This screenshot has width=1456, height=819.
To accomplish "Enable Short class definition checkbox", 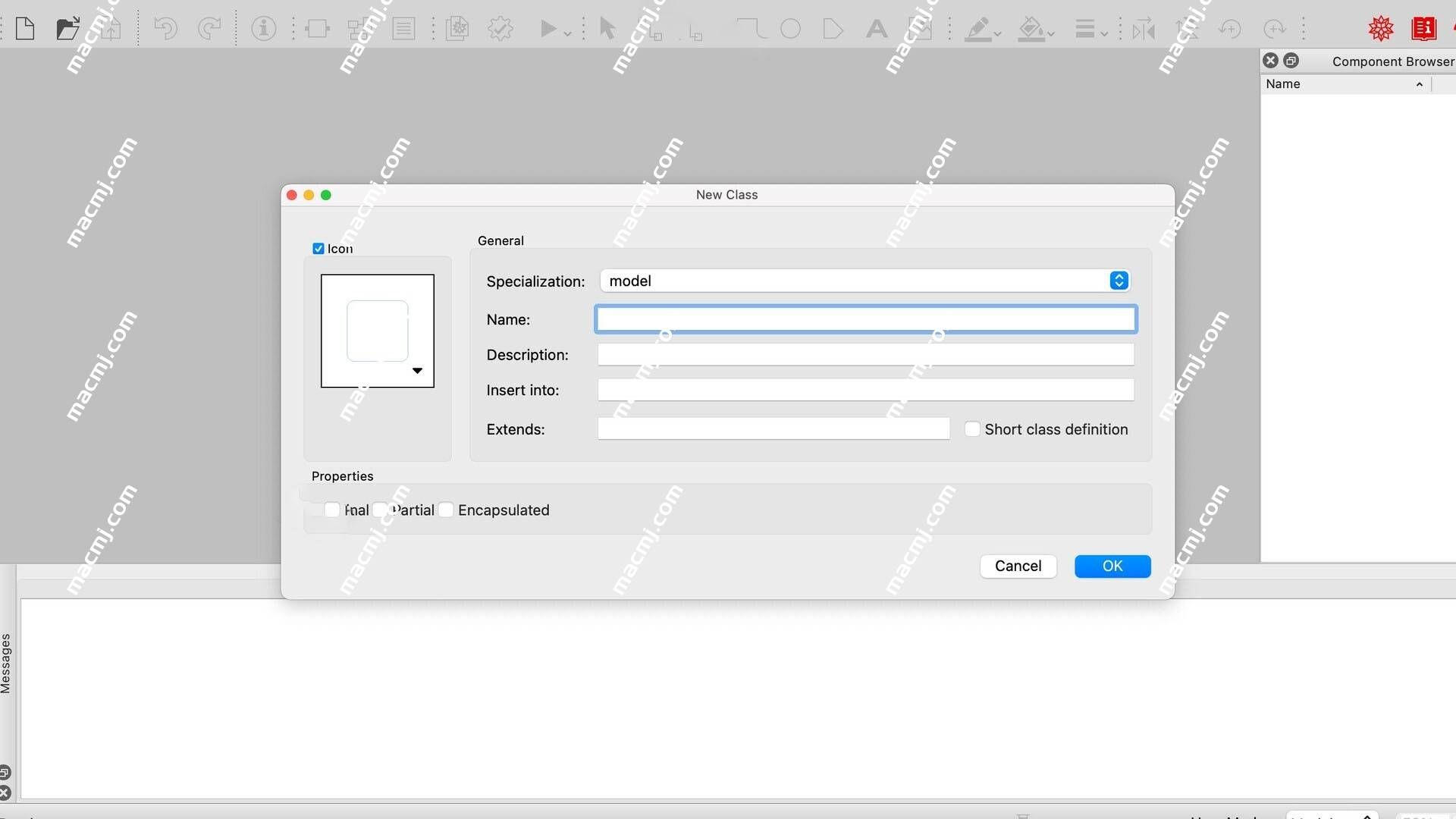I will 972,429.
